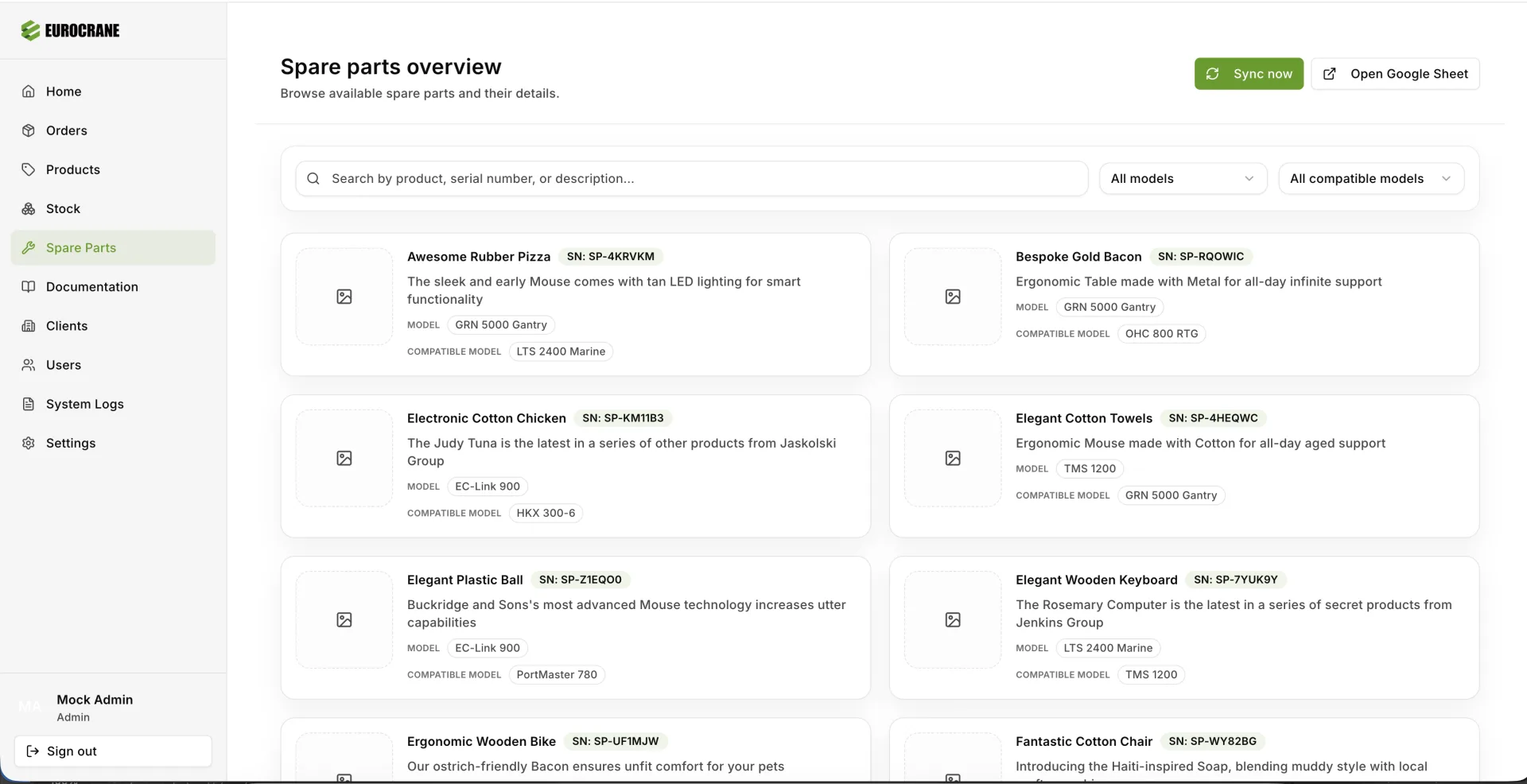Image resolution: width=1527 pixels, height=784 pixels.
Task: Click the Clients building icon
Action: pos(29,326)
